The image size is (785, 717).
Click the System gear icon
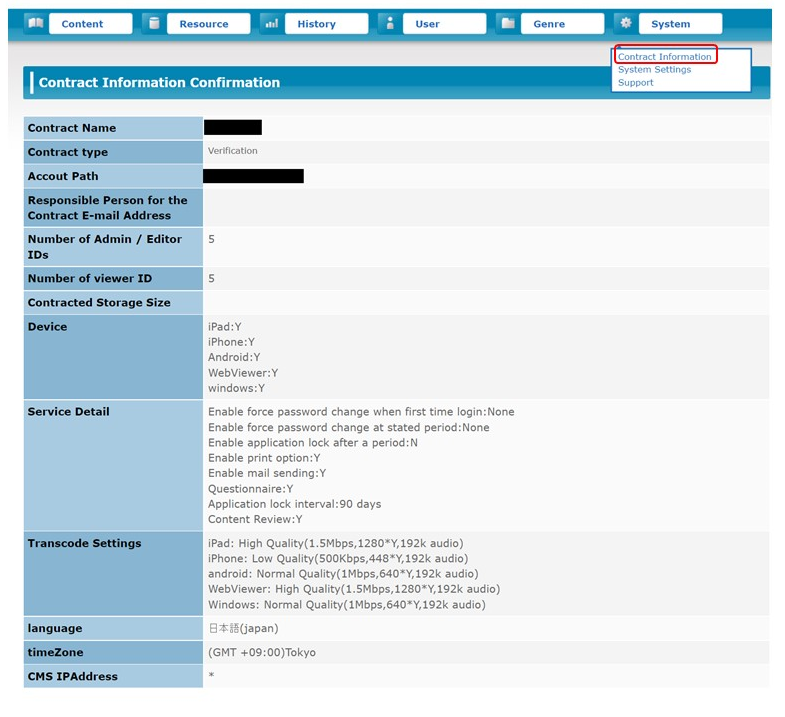(626, 23)
